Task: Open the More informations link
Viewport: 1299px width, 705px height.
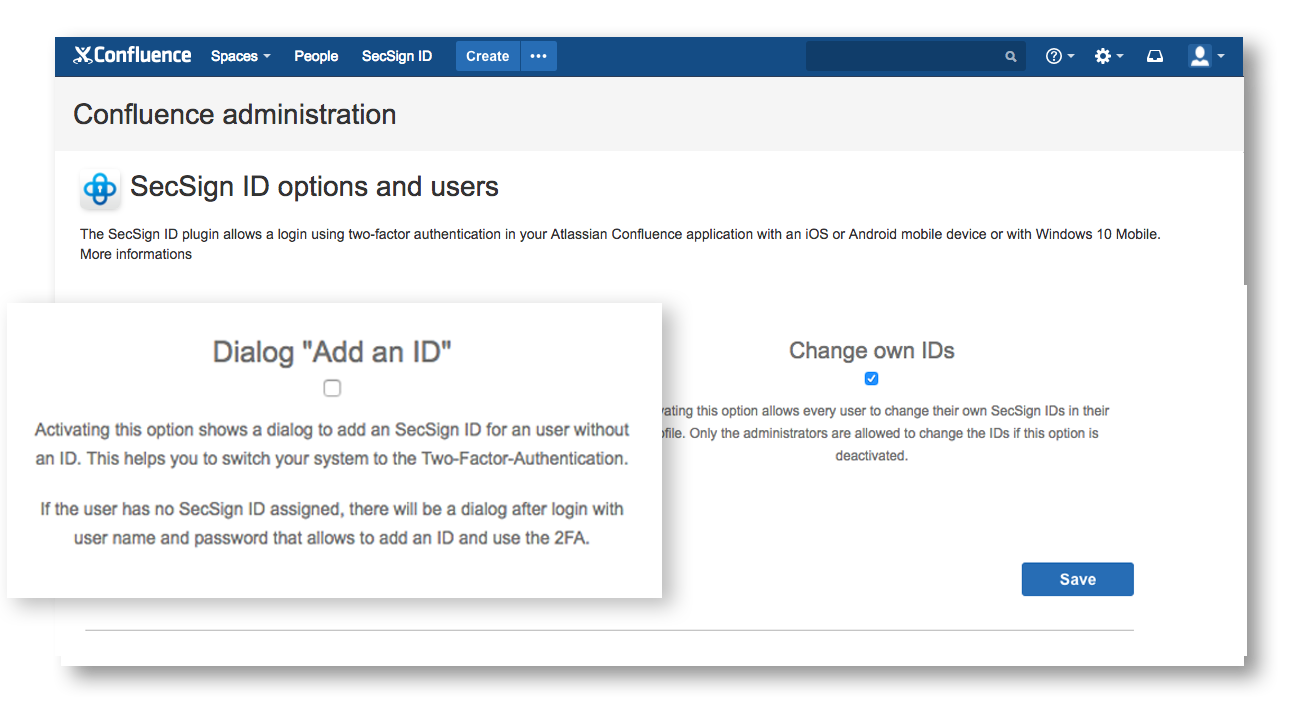Action: 135,253
